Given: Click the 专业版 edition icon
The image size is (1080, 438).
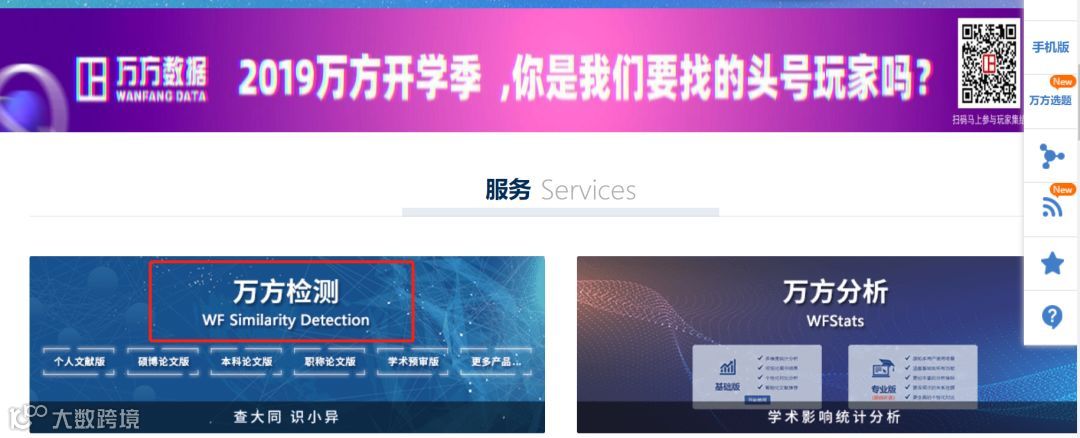Looking at the screenshot, I should pyautogui.click(x=882, y=368).
